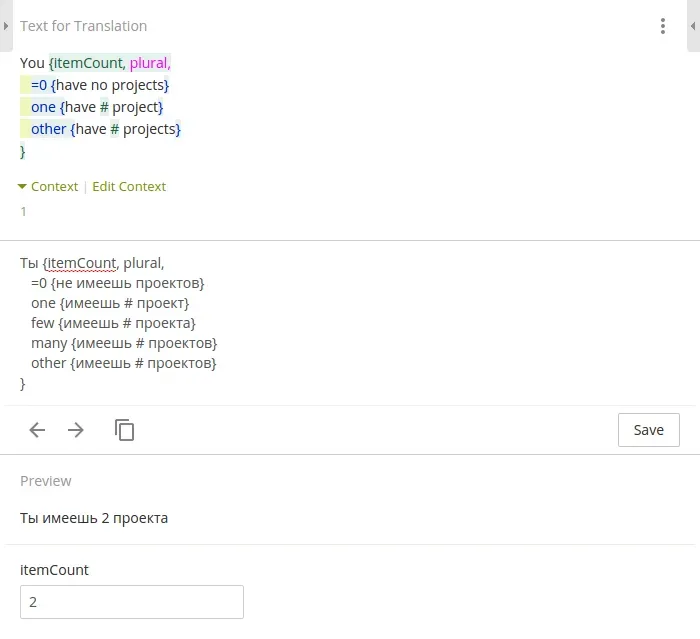Place cursor on the "few" translation line
This screenshot has height=639, width=700.
[x=113, y=323]
